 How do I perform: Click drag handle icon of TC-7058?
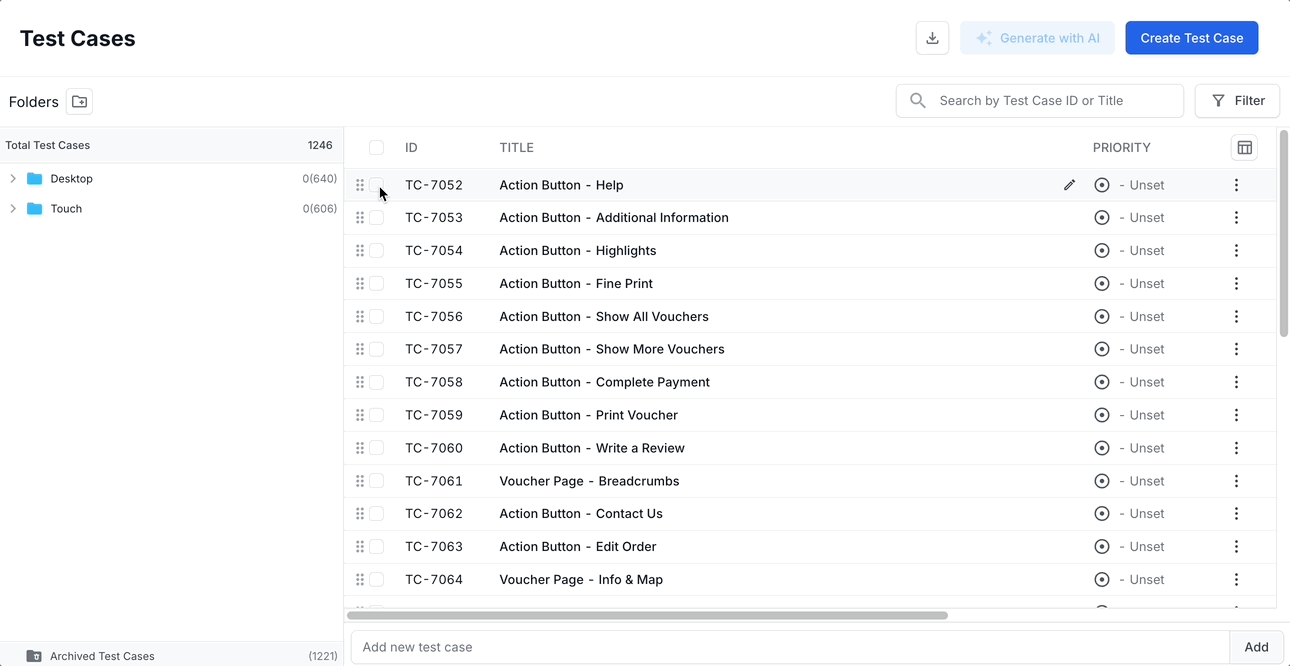click(x=360, y=382)
